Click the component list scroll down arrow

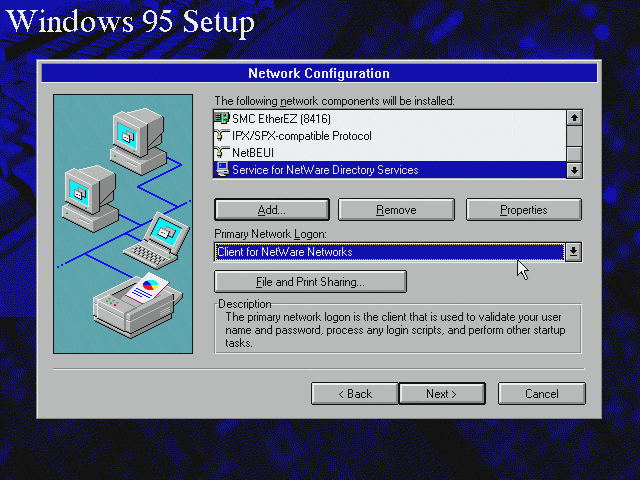pos(574,170)
